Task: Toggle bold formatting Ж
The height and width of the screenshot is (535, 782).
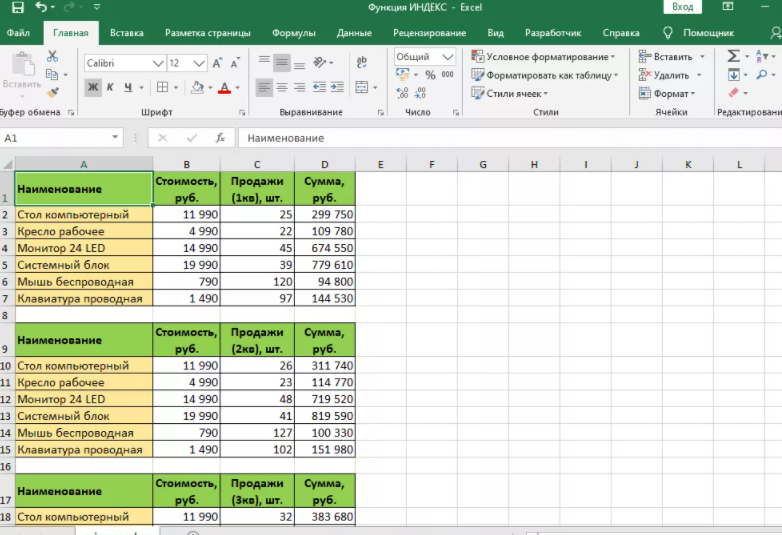Action: coord(93,87)
